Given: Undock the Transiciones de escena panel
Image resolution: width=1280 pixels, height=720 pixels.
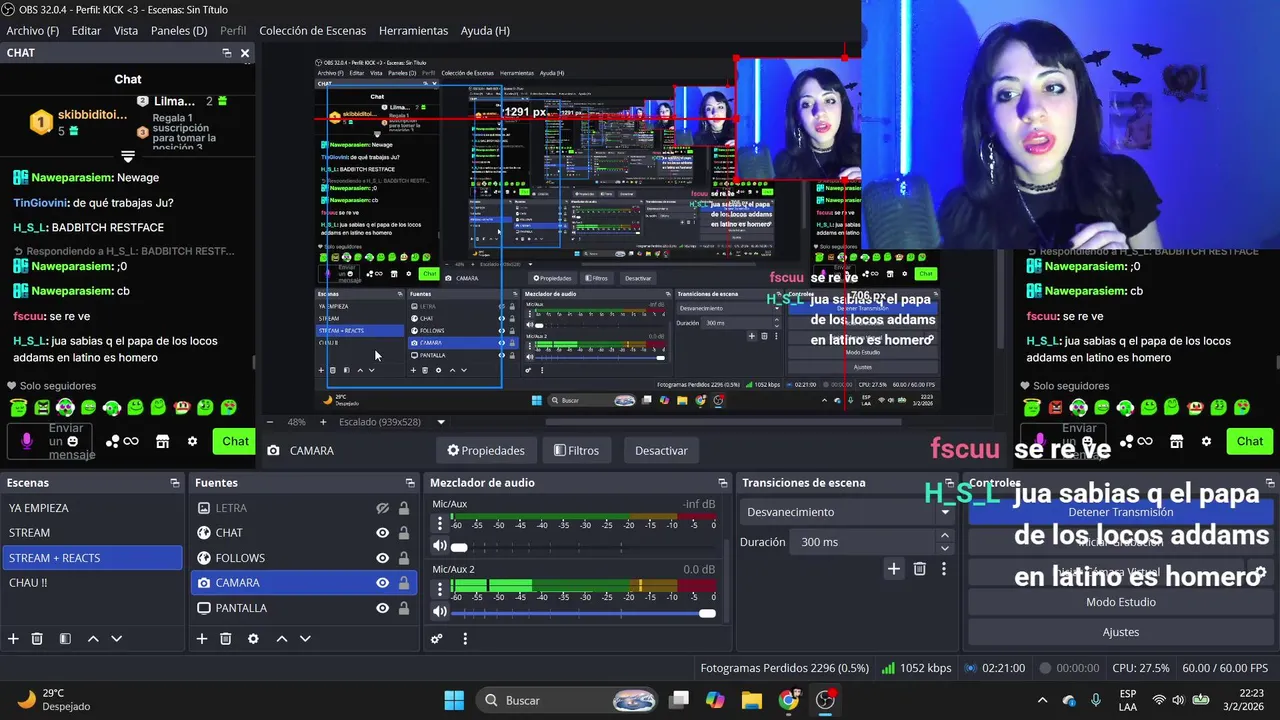Looking at the screenshot, I should point(950,483).
